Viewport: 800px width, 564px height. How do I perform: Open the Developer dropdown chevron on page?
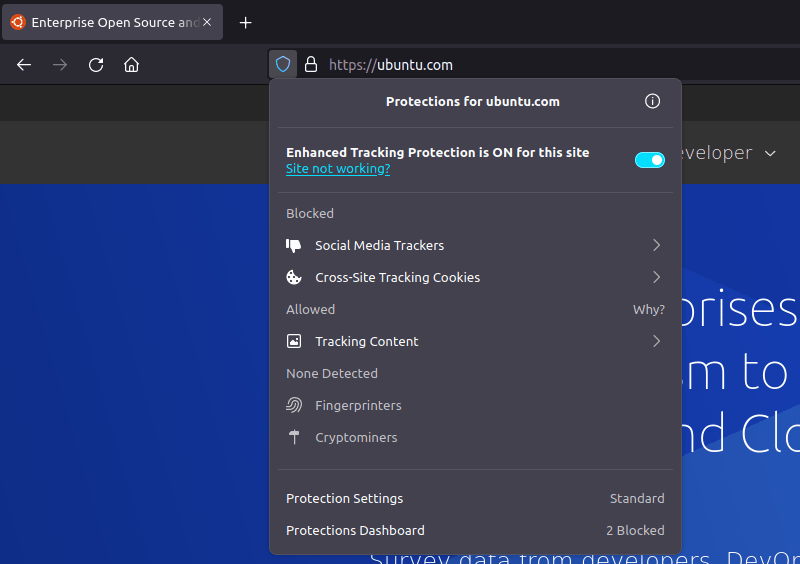[770, 153]
